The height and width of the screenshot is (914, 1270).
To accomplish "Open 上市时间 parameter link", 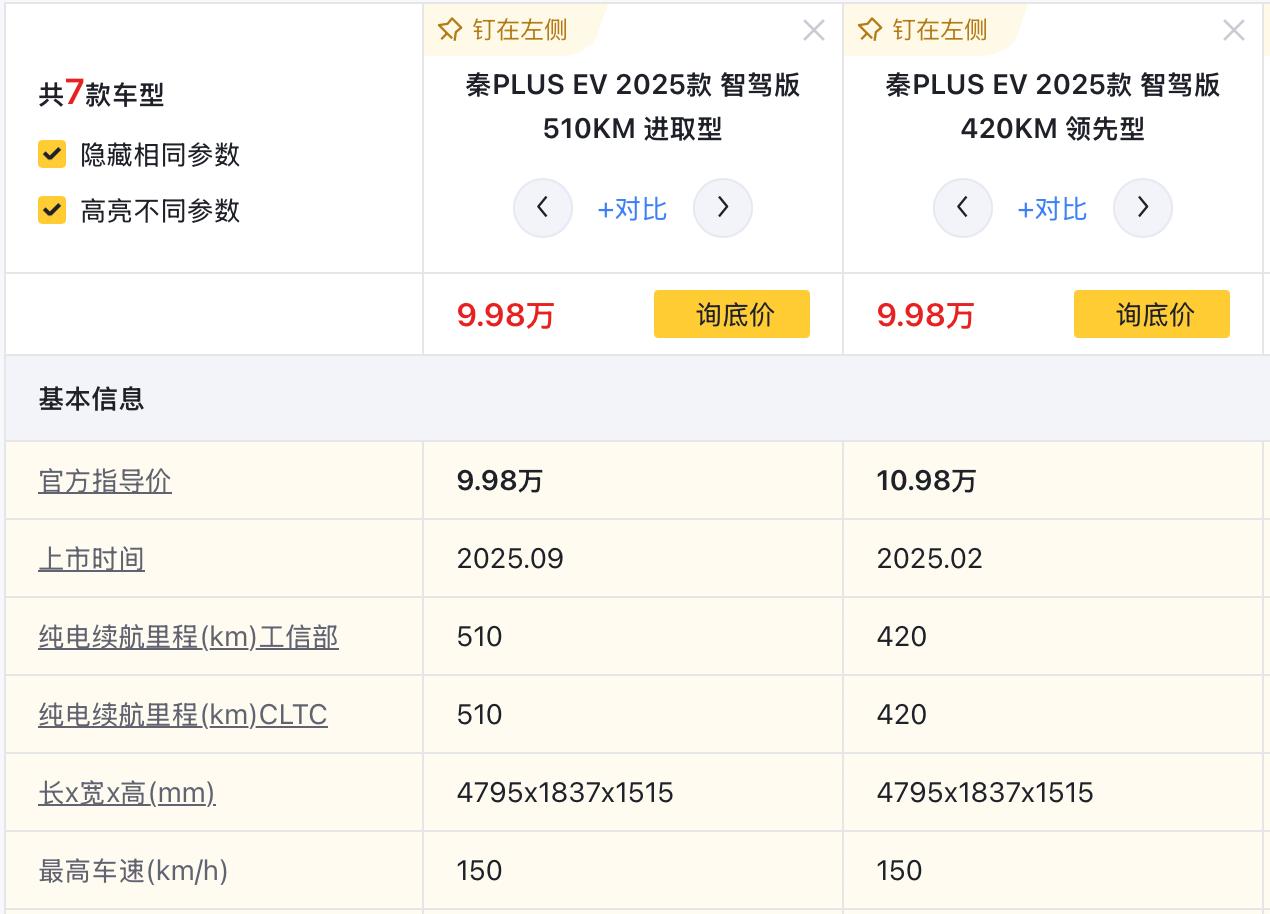I will coord(91,559).
